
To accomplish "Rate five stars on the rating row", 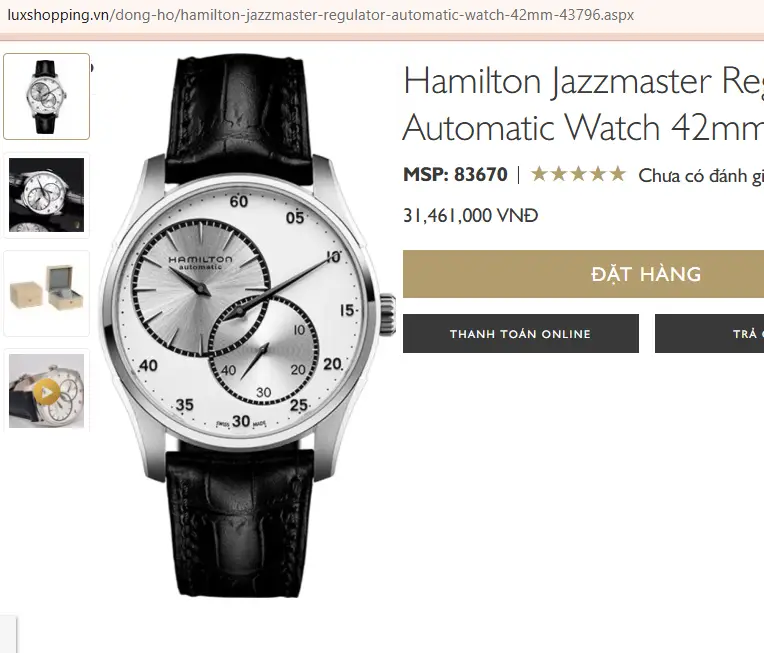I will [618, 174].
